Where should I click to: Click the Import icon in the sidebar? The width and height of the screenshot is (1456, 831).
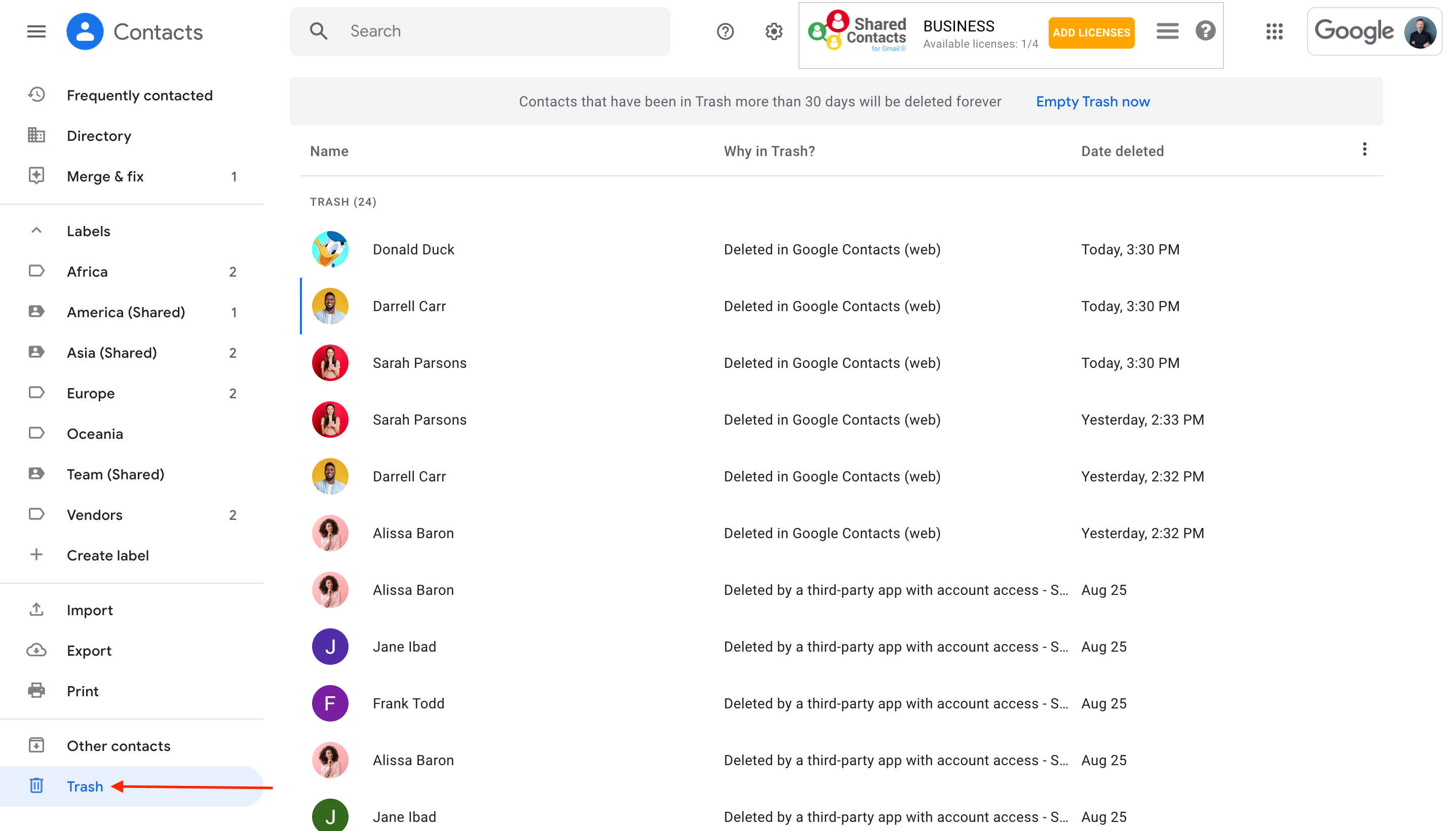click(x=36, y=610)
